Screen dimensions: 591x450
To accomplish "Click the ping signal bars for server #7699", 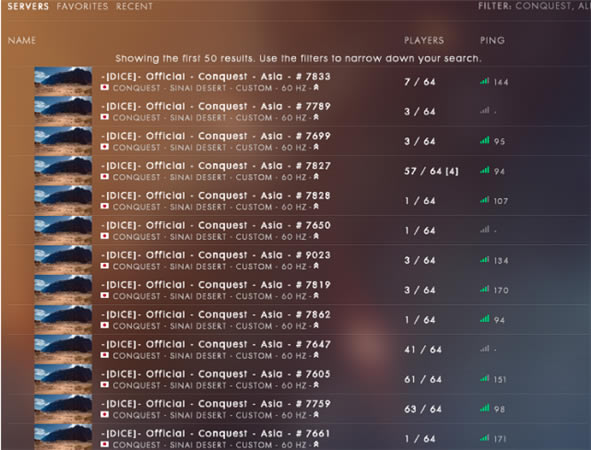I will click(485, 141).
